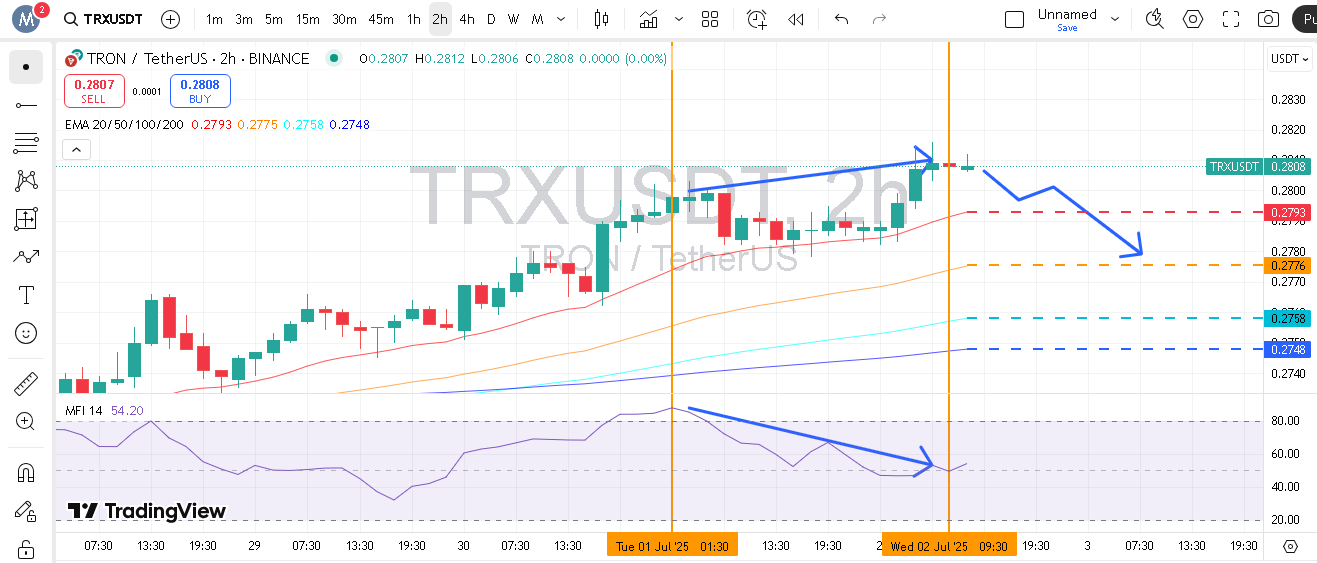1317x563 pixels.
Task: Click the compare or add symbol plus icon
Action: click(171, 19)
